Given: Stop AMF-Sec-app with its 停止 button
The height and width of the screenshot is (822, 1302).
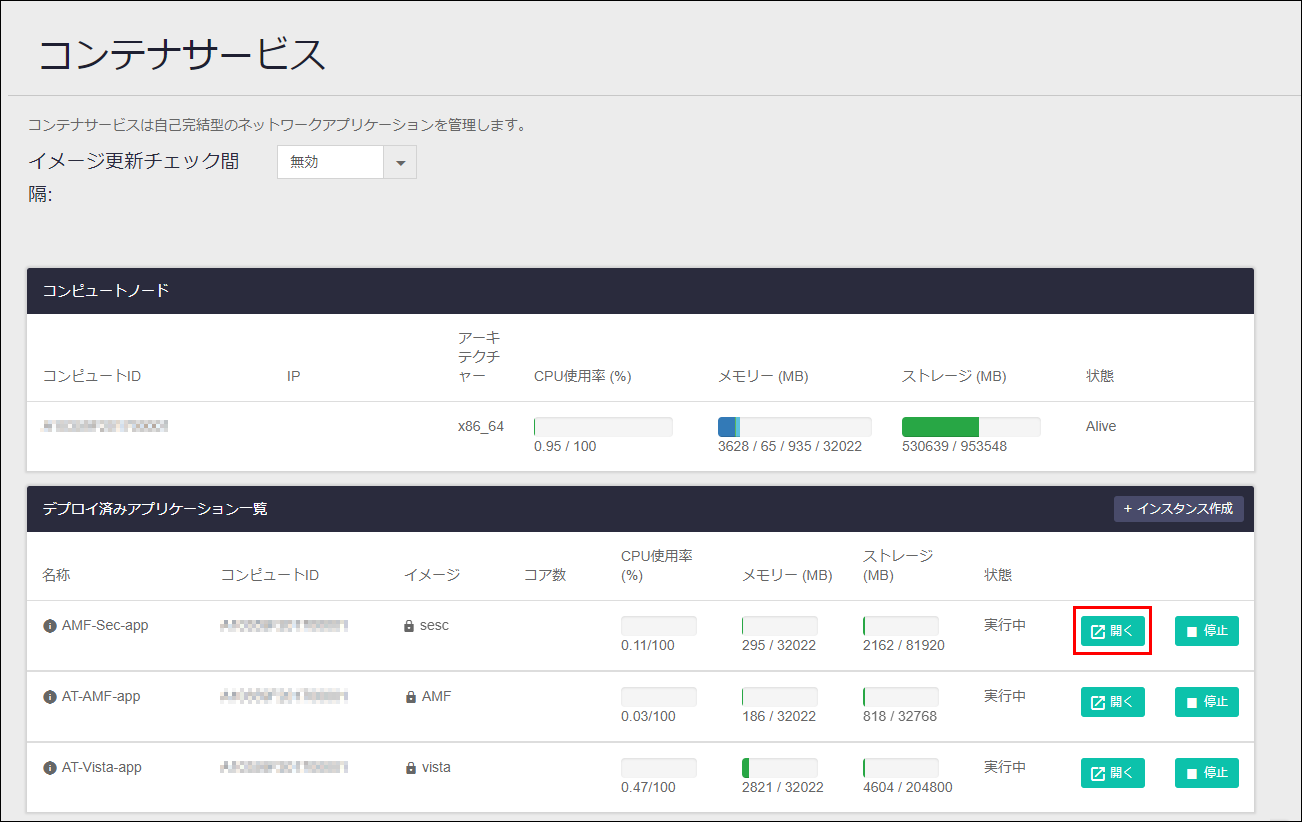Looking at the screenshot, I should [1206, 630].
